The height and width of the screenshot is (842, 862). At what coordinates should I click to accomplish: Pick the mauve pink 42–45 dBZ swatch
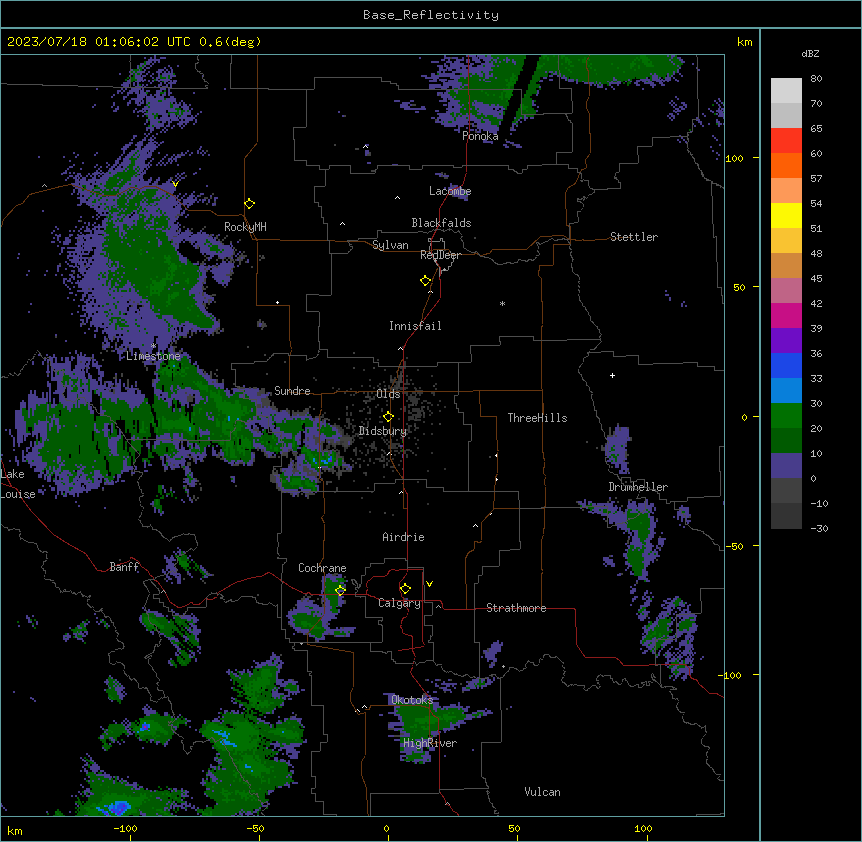pos(786,291)
